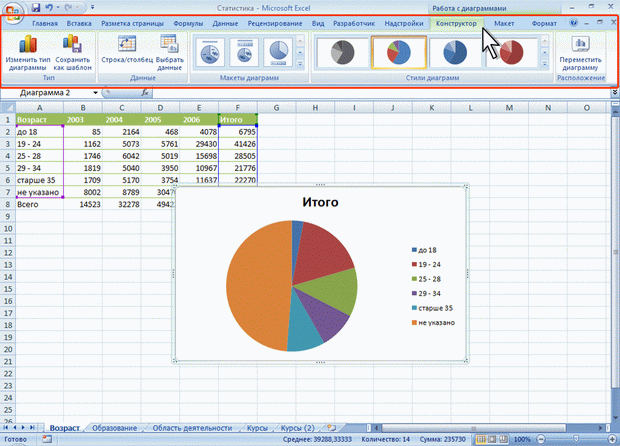Click legend entry '19 - 24'
620x446 pixels.
point(426,265)
